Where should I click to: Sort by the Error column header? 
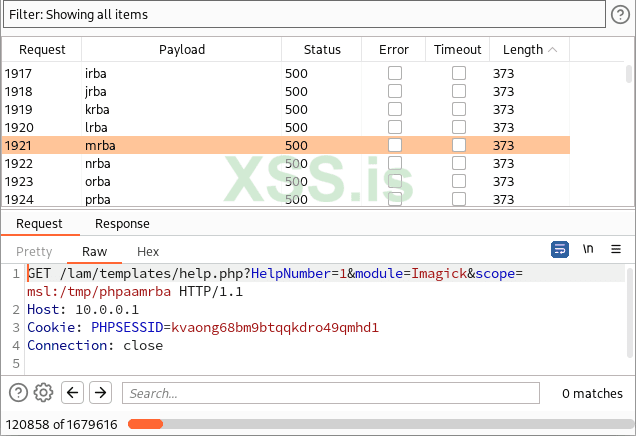393,49
